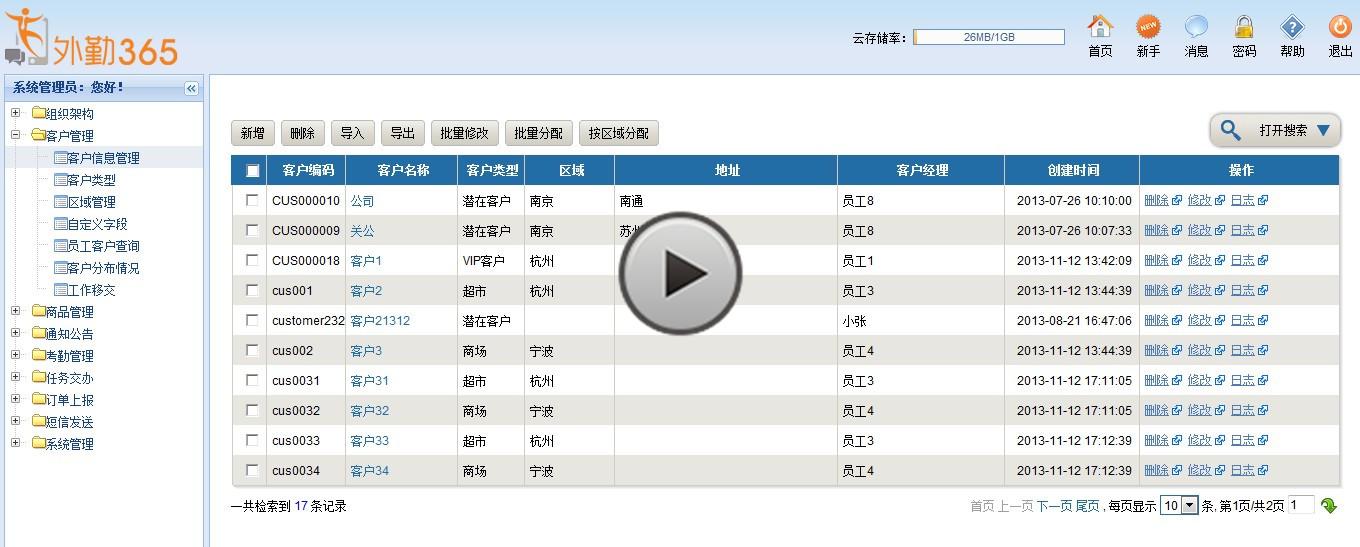Click the green go-to-page arrow icon
The image size is (1360, 547).
[1329, 506]
